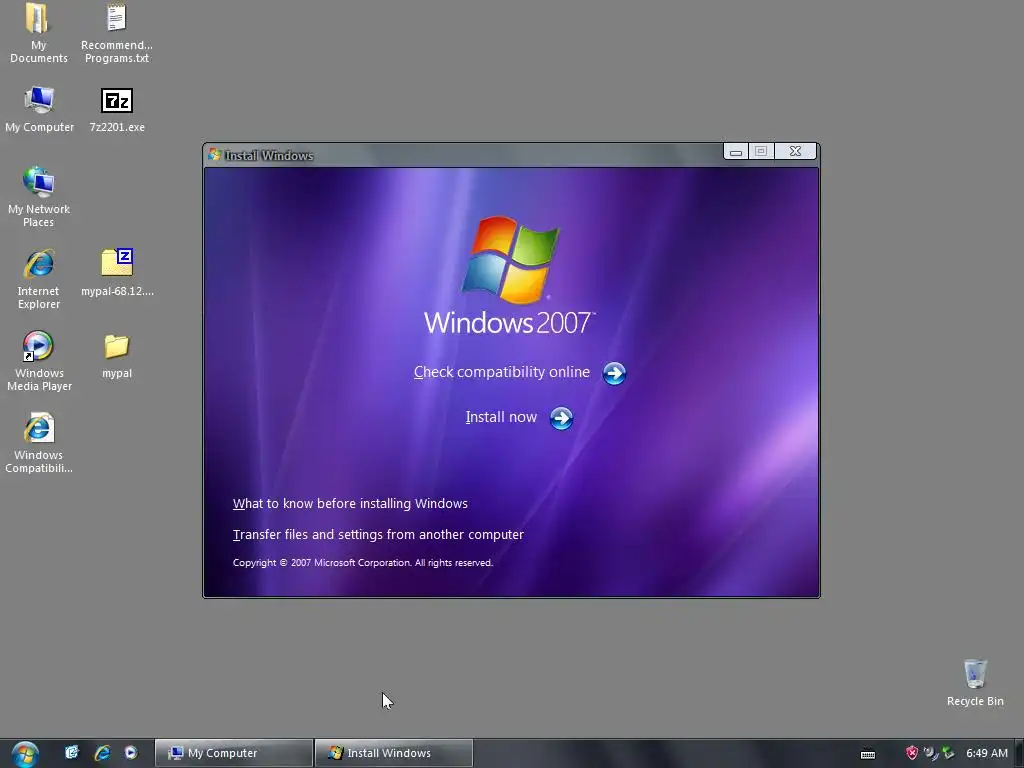The image size is (1024, 768).
Task: Open What to know before installing Windows
Action: point(350,504)
